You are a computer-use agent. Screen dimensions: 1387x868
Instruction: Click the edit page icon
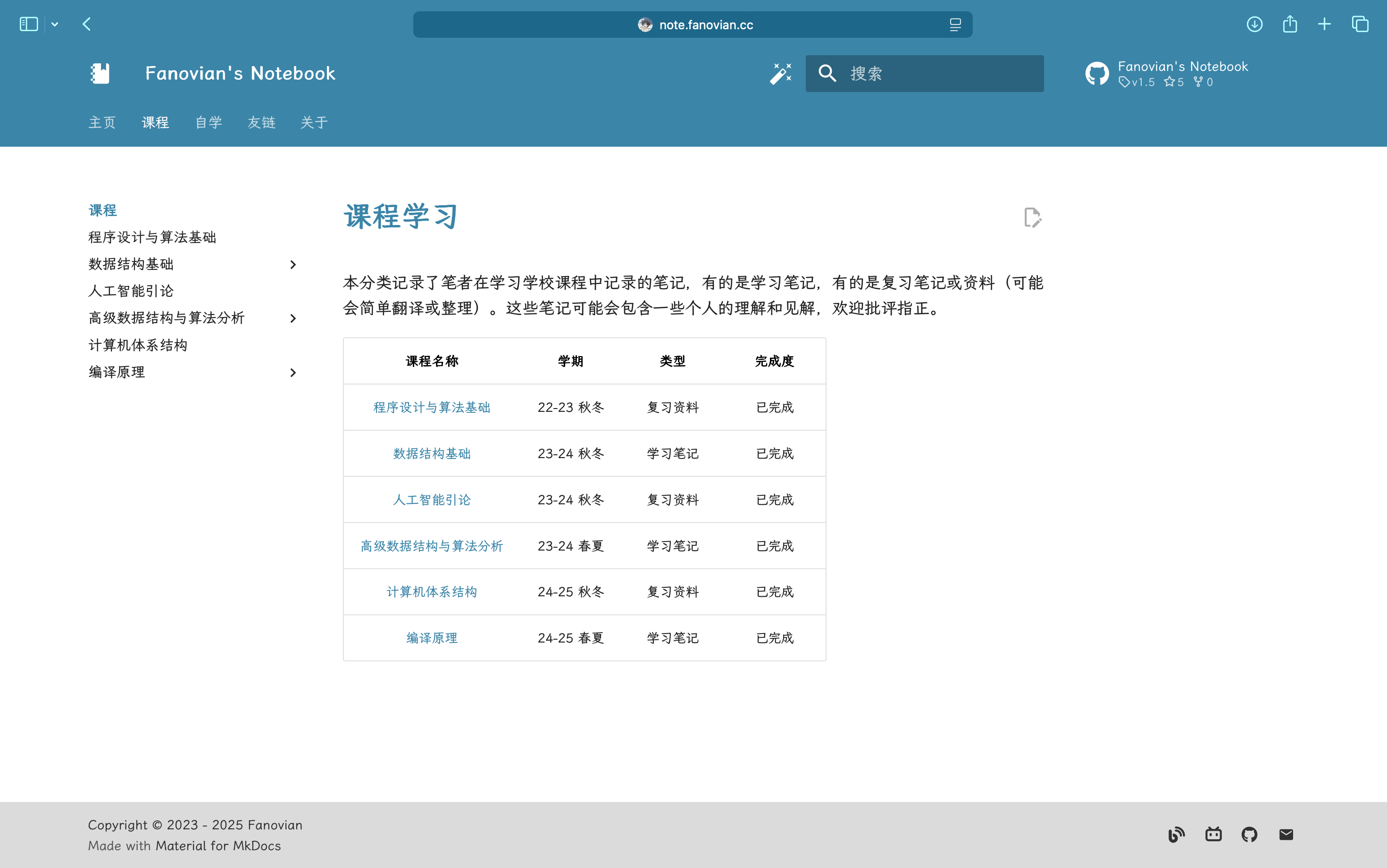click(x=1032, y=217)
